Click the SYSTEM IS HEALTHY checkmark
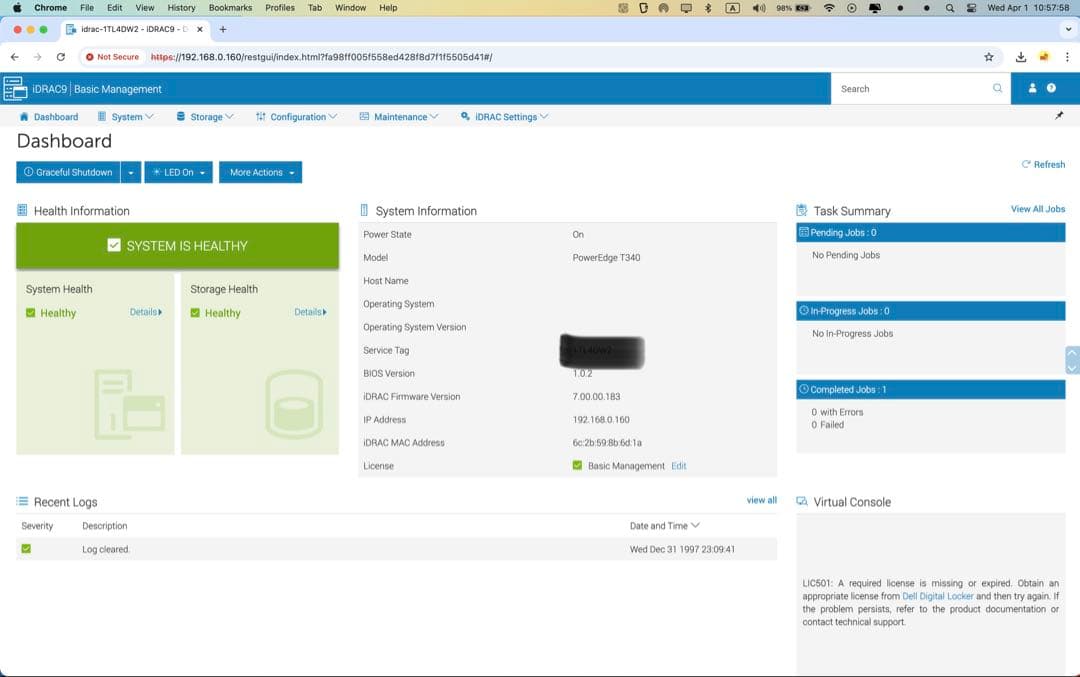Viewport: 1080px width, 677px height. point(114,245)
